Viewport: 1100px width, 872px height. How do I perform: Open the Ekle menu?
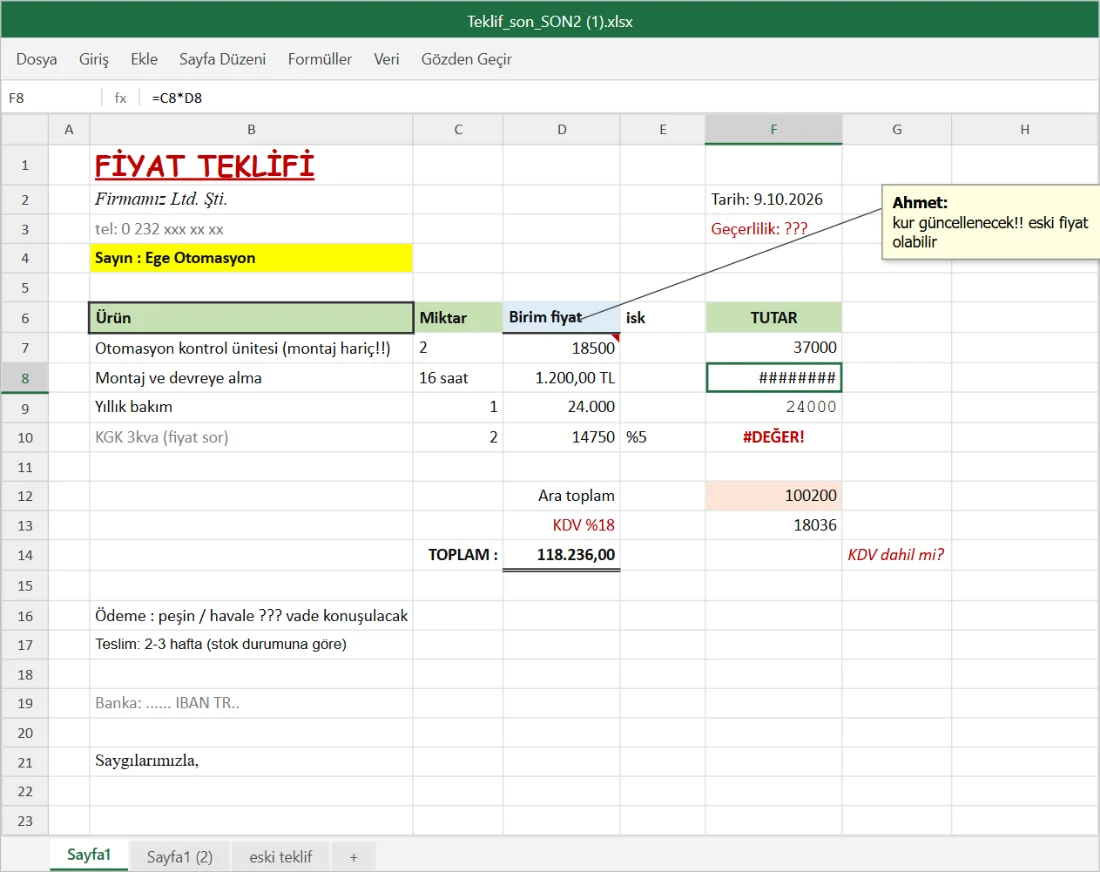[144, 59]
